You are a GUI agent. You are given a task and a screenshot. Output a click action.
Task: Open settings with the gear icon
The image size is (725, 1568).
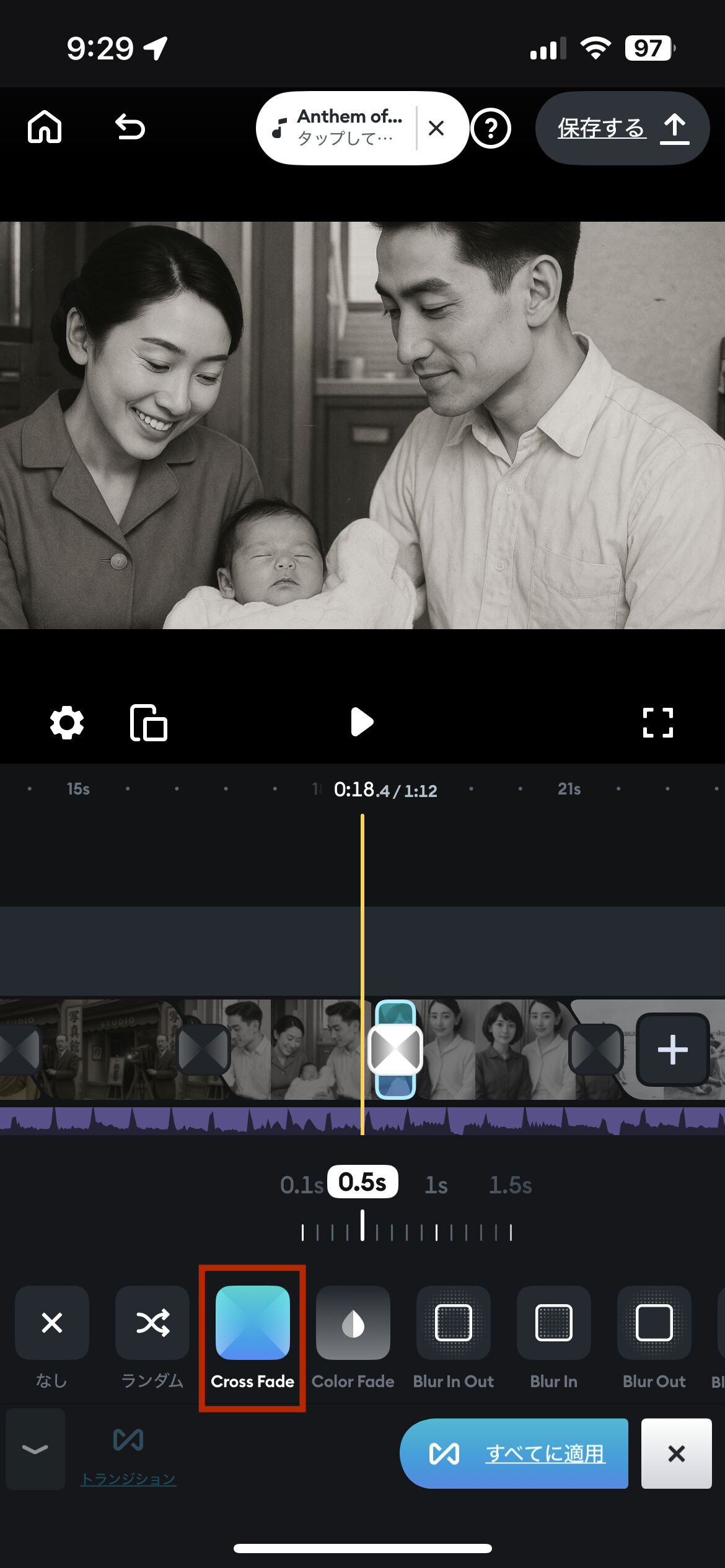pyautogui.click(x=67, y=723)
